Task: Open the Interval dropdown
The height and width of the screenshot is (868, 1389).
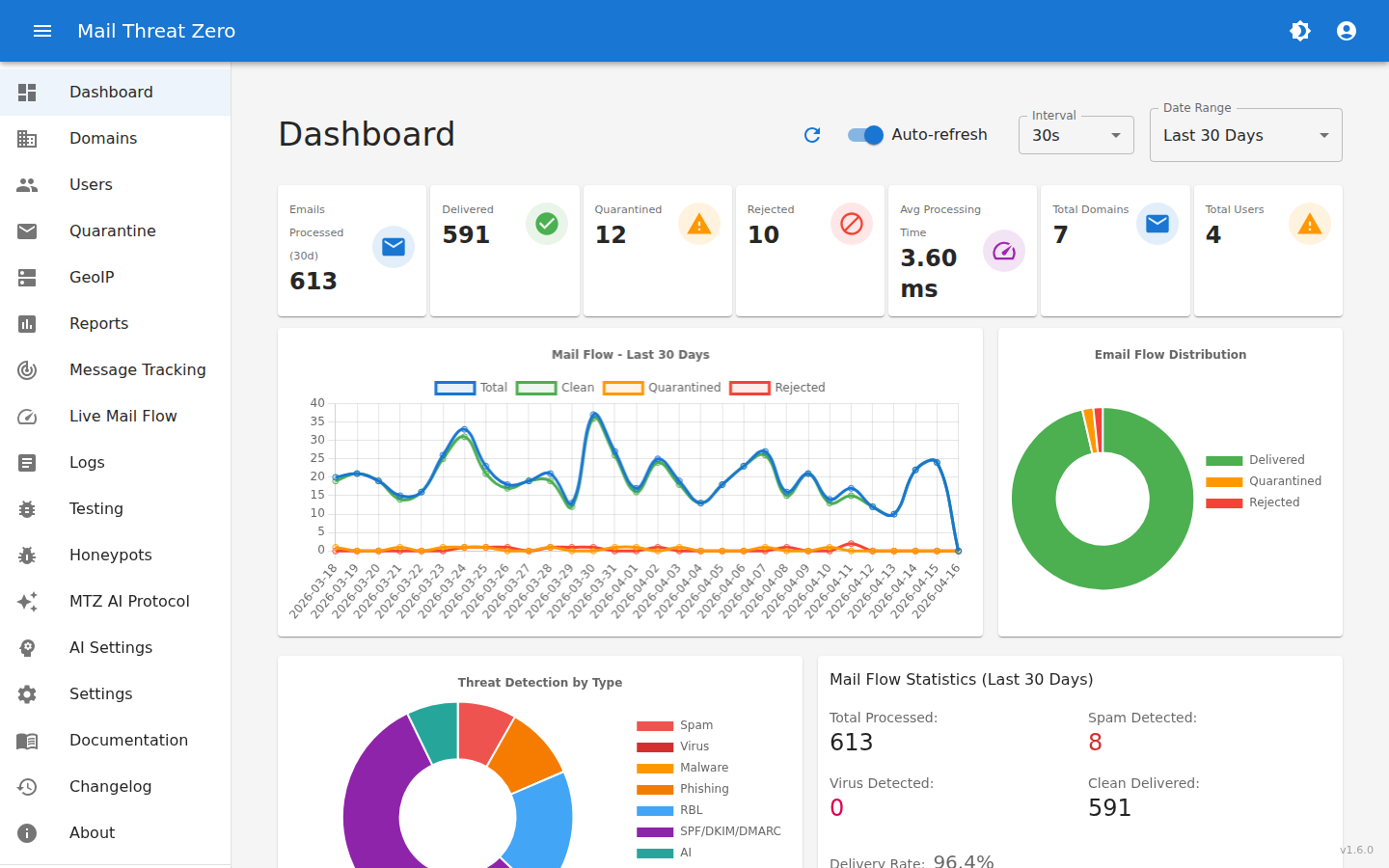Action: (1076, 135)
